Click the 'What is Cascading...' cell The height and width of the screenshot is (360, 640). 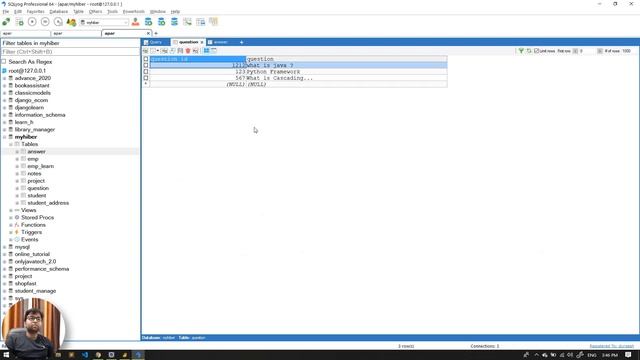(x=347, y=78)
